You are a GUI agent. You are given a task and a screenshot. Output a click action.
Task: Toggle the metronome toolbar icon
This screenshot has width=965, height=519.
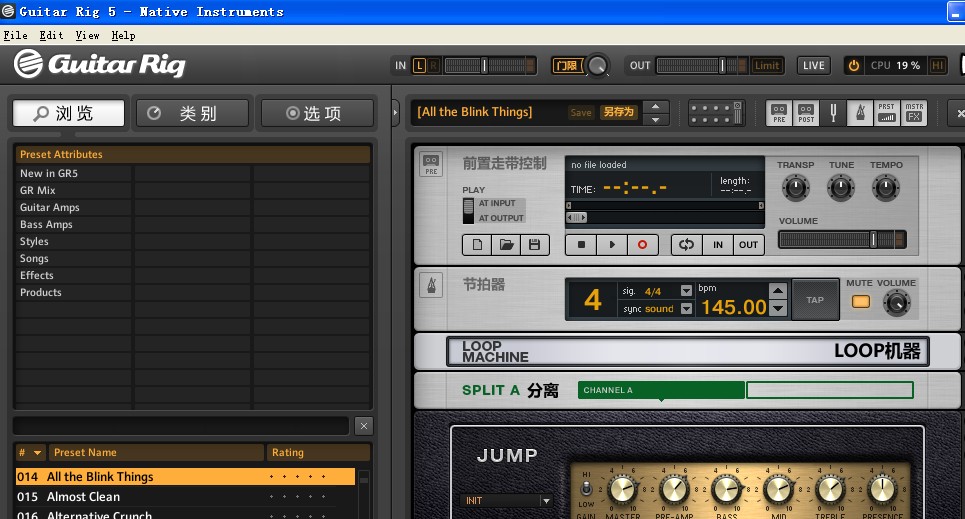(860, 113)
